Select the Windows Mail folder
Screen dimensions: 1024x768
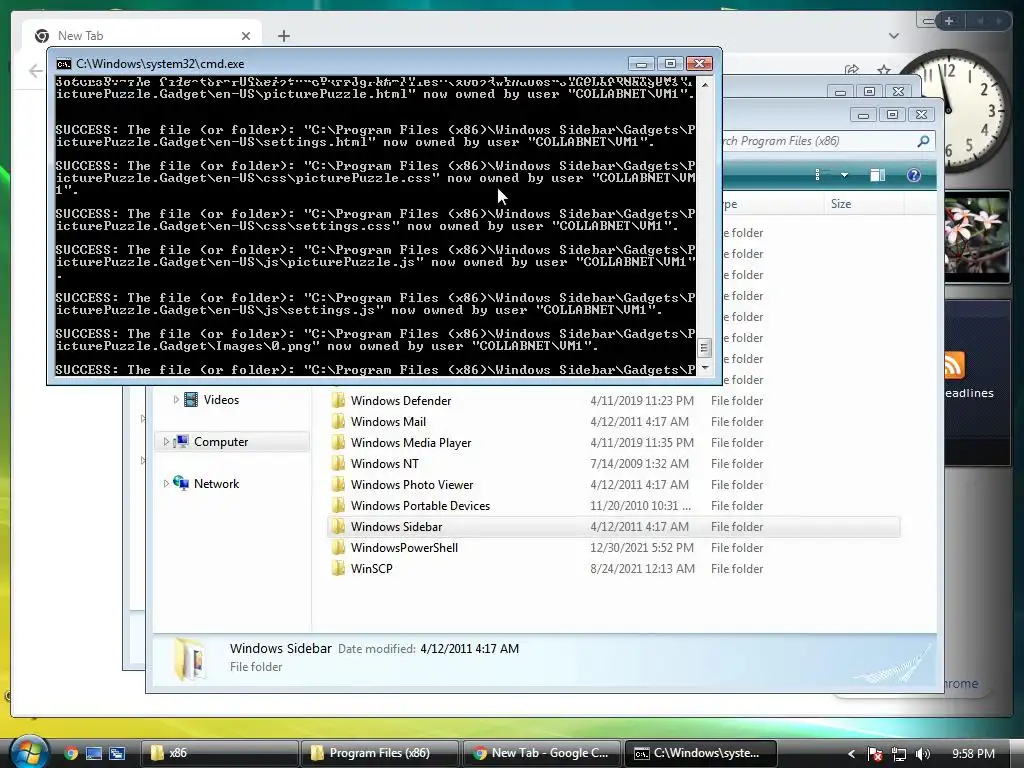[x=388, y=422]
